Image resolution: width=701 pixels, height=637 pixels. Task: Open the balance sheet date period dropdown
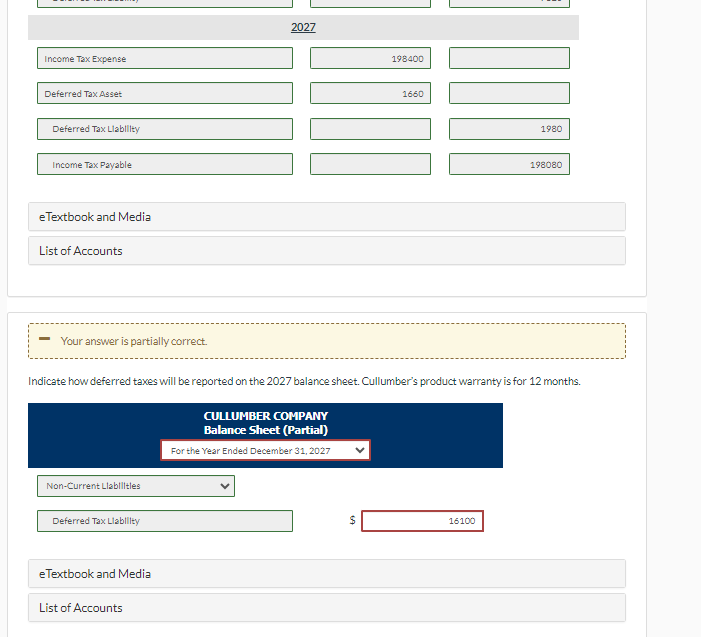point(266,450)
